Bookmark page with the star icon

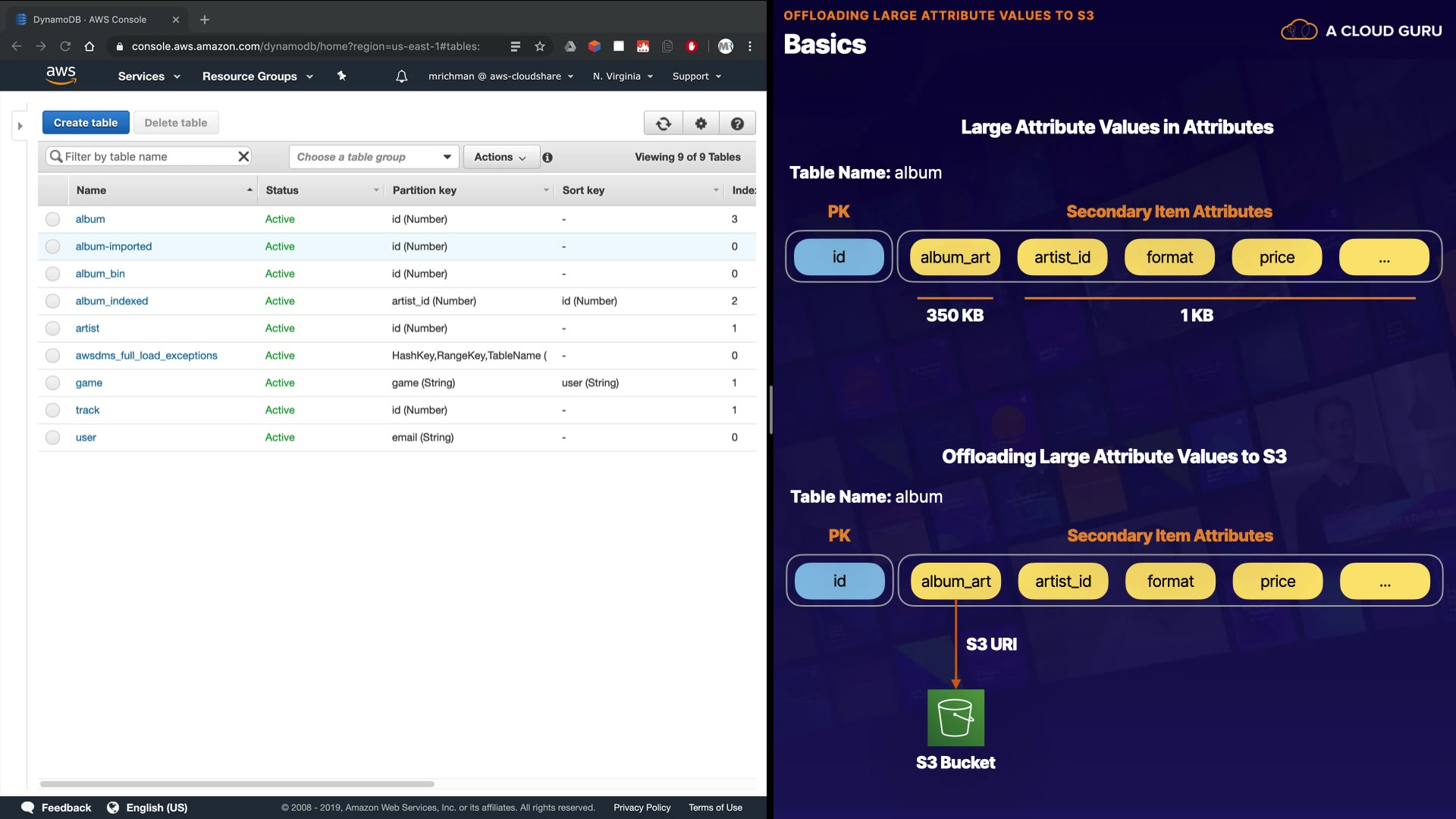(x=540, y=46)
